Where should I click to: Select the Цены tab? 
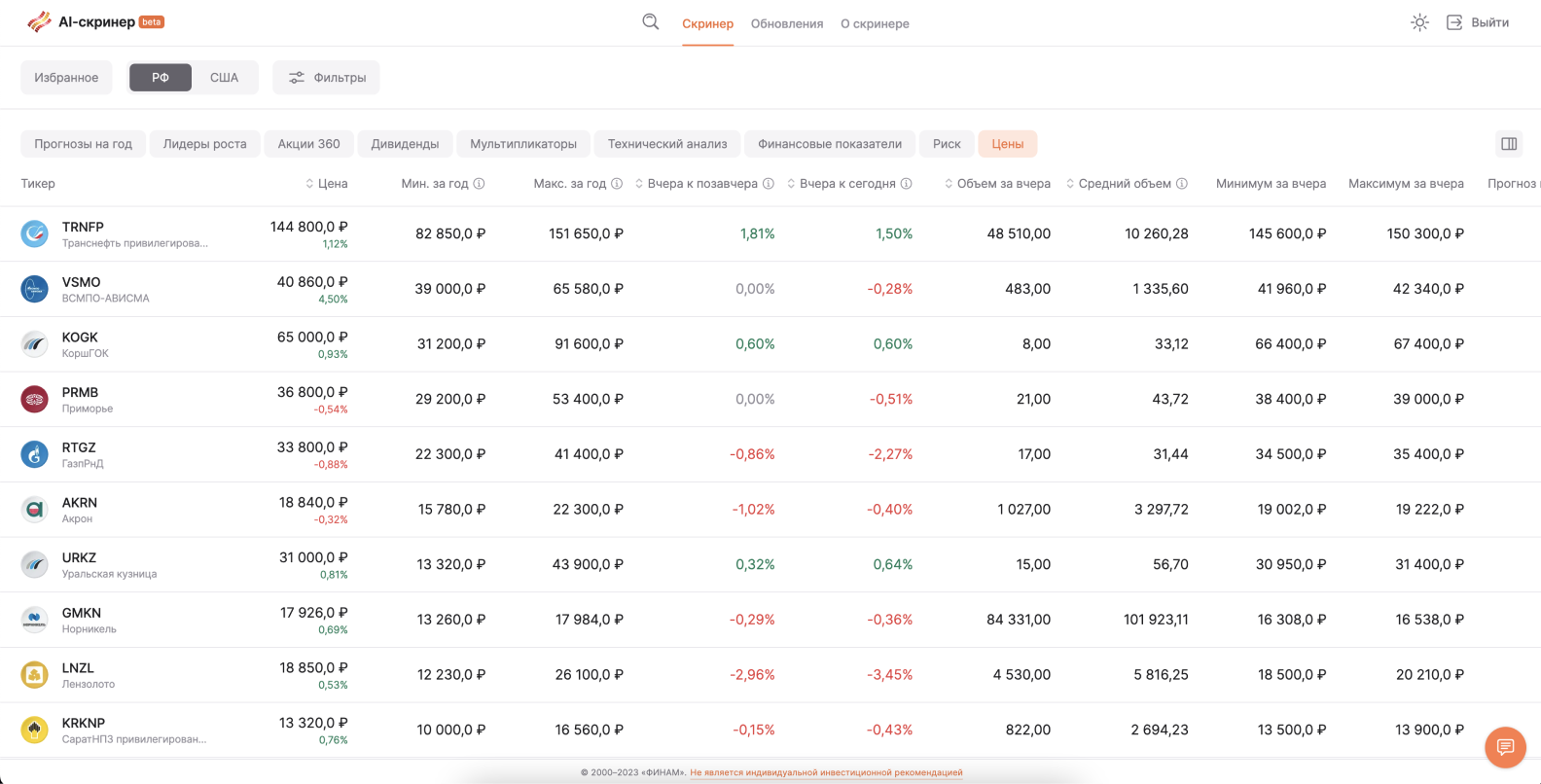coord(1008,144)
